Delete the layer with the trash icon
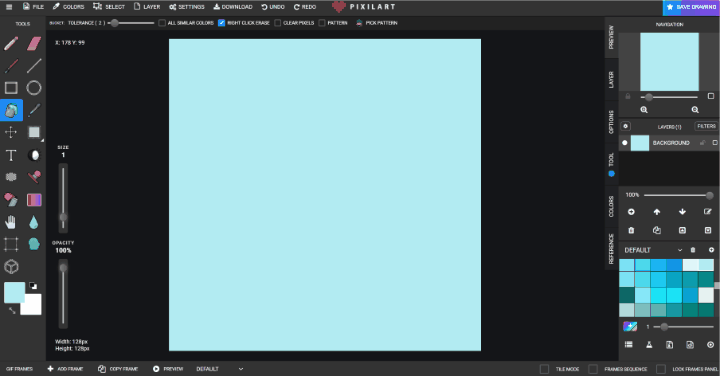The height and width of the screenshot is (376, 720). click(631, 230)
